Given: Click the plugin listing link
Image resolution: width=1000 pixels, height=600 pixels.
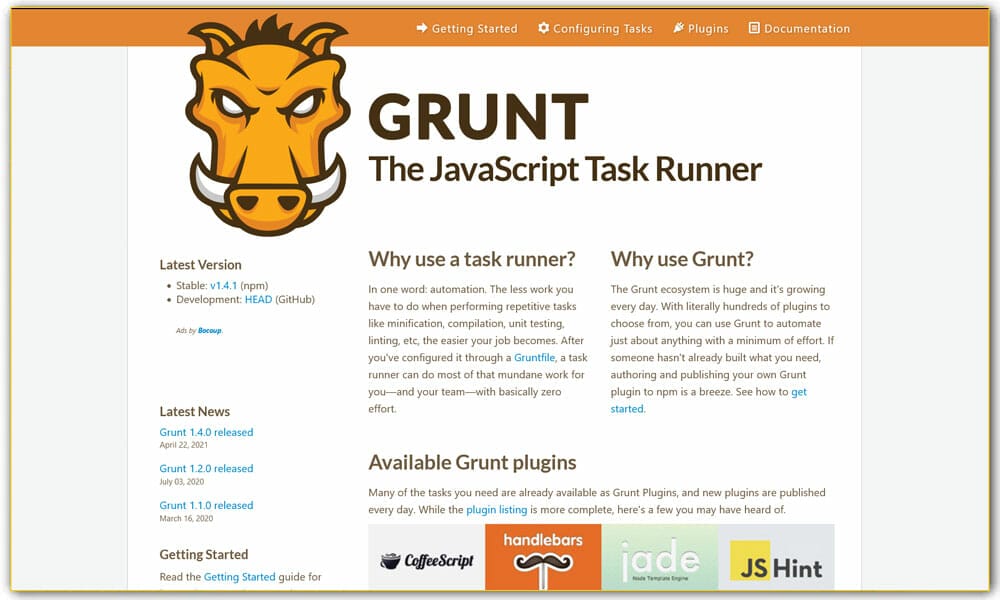Looking at the screenshot, I should click(494, 508).
